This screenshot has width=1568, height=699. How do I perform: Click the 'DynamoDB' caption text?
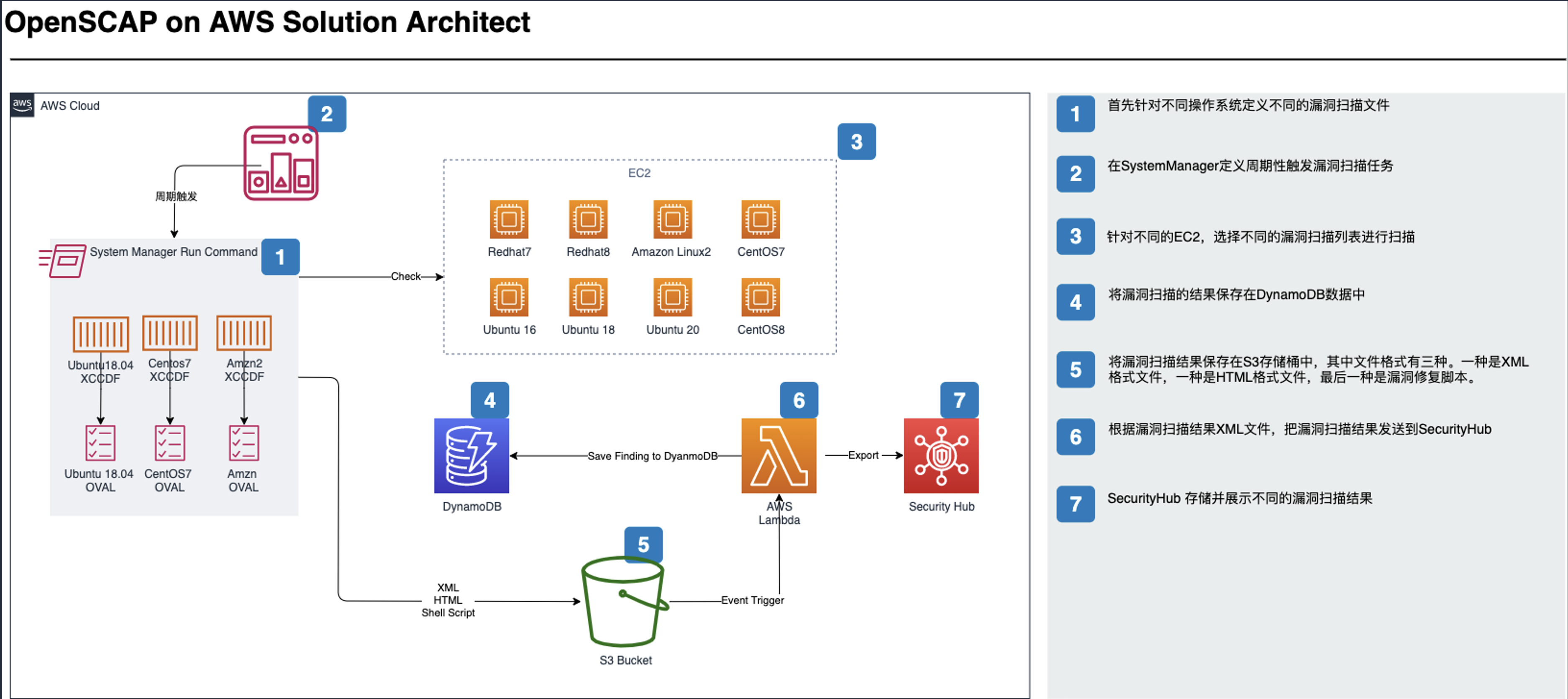coord(472,506)
